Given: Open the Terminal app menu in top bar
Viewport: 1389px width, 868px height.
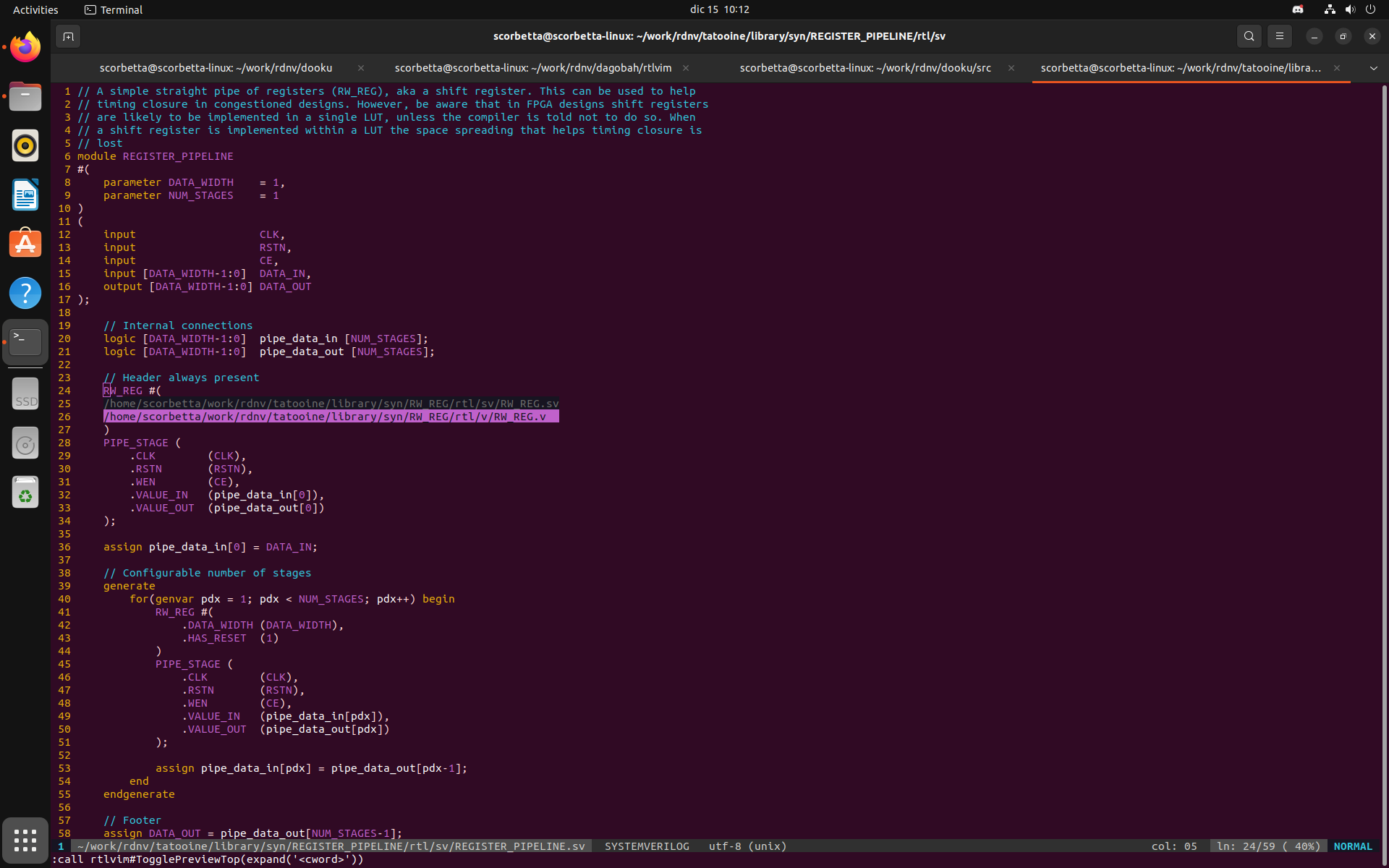Looking at the screenshot, I should pos(114,9).
